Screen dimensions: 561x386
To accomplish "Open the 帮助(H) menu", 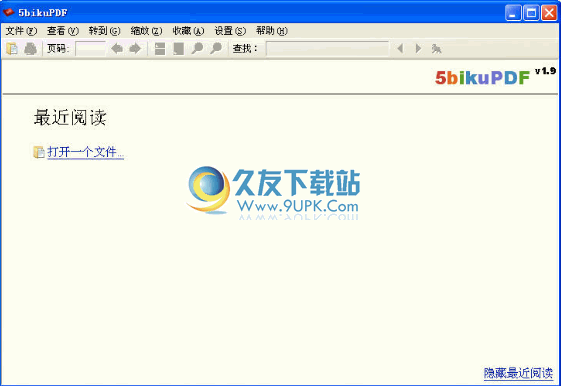I will coord(272,31).
